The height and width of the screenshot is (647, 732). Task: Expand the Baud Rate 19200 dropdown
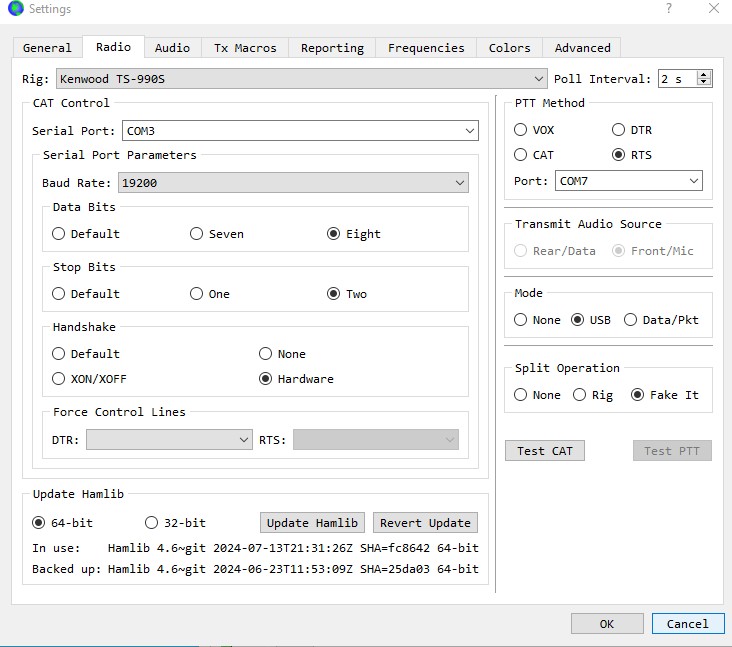[x=293, y=183]
